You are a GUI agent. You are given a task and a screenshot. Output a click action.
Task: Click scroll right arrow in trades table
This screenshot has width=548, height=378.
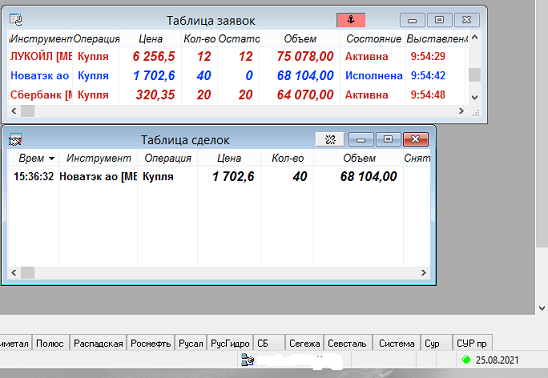tap(424, 272)
